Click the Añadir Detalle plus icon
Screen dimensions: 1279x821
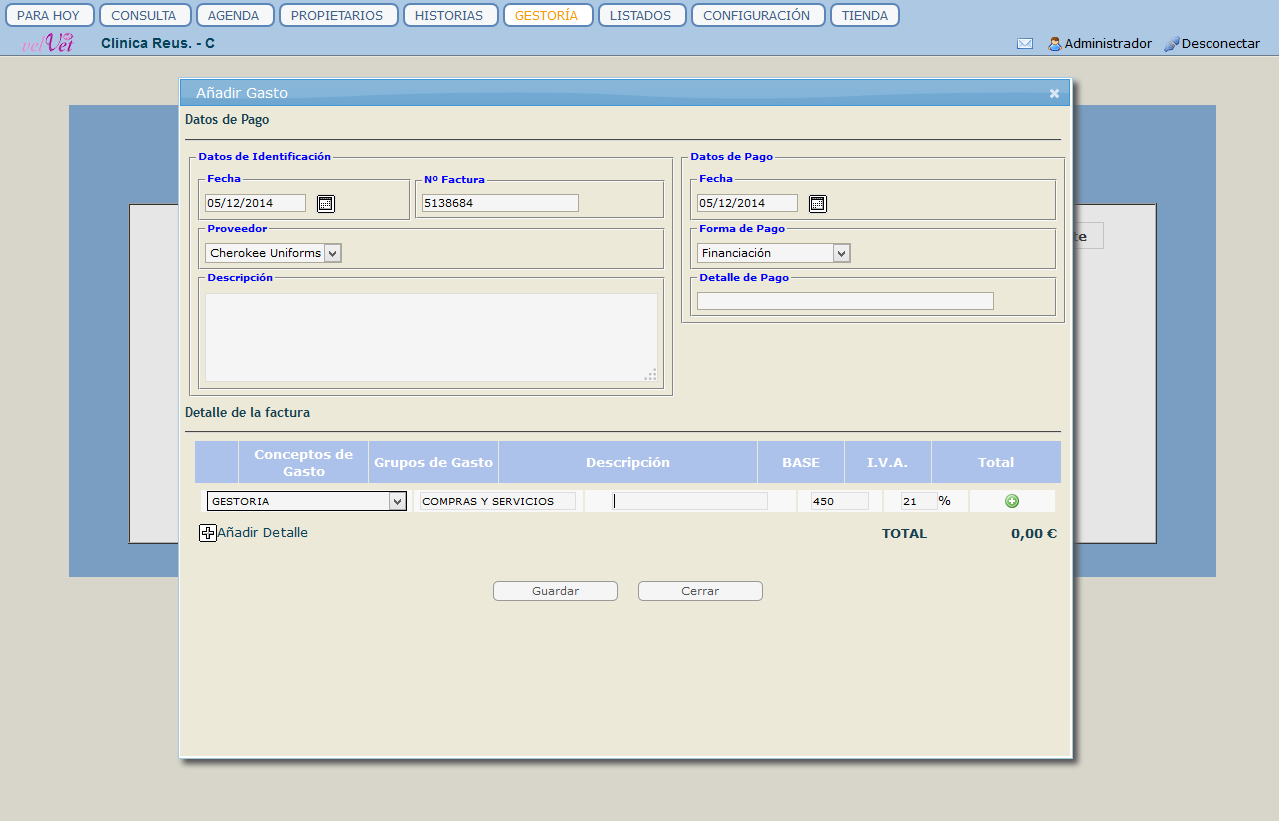(x=208, y=533)
